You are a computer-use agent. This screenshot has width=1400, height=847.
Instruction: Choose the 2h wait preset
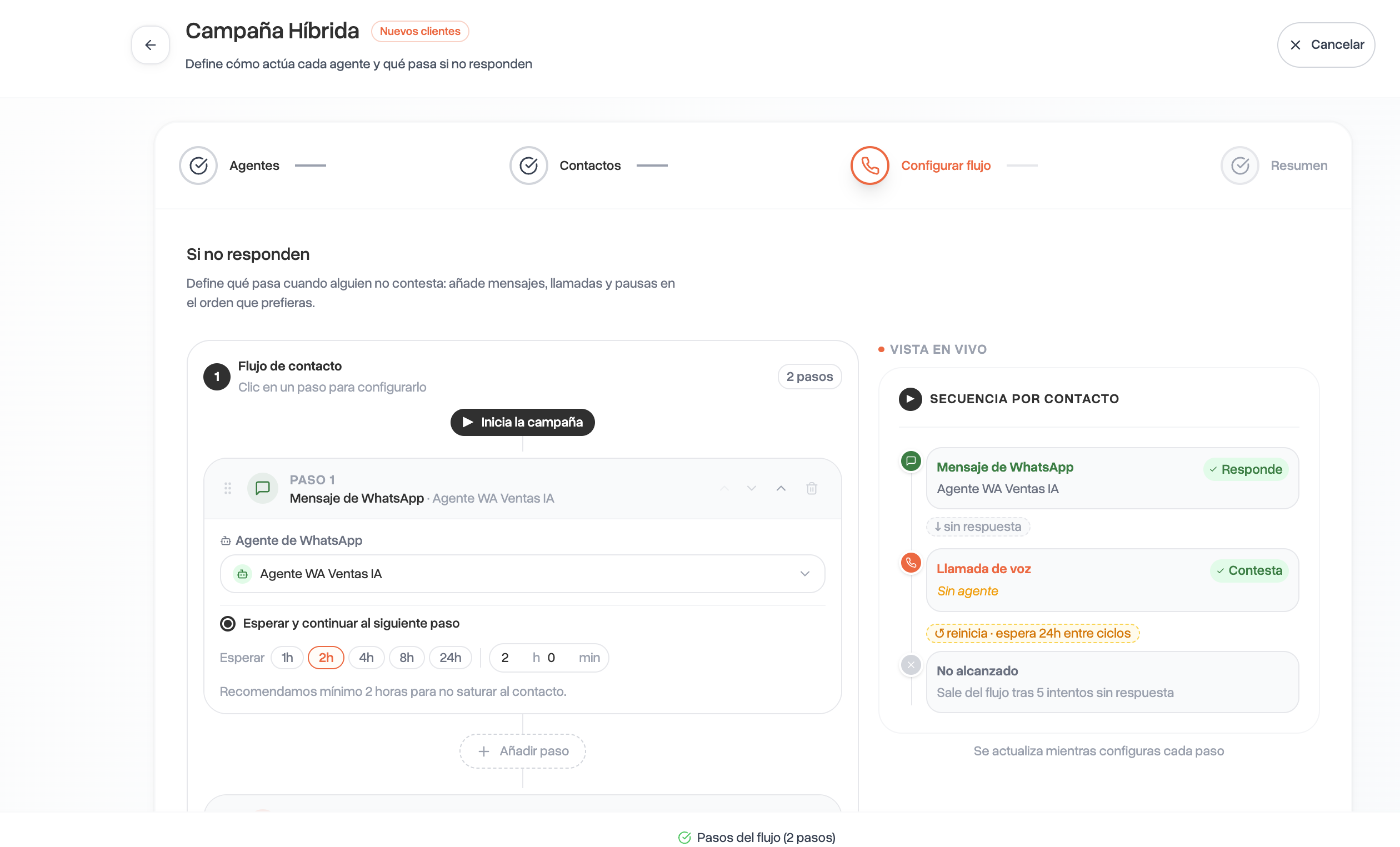[x=326, y=658]
